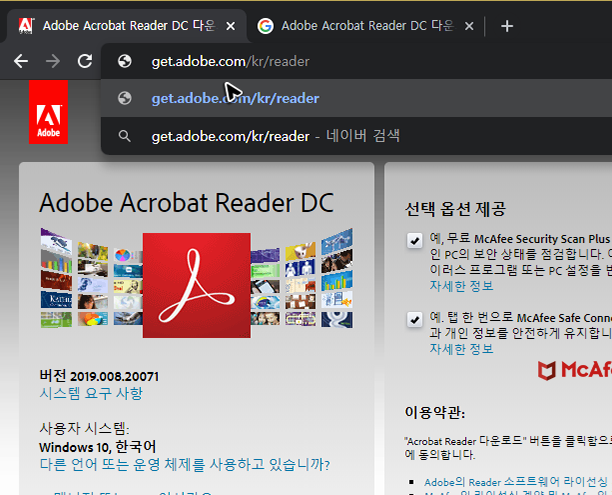This screenshot has height=495, width=612.
Task: Click the magnifier icon in the Naver search suggestion
Action: pos(125,136)
